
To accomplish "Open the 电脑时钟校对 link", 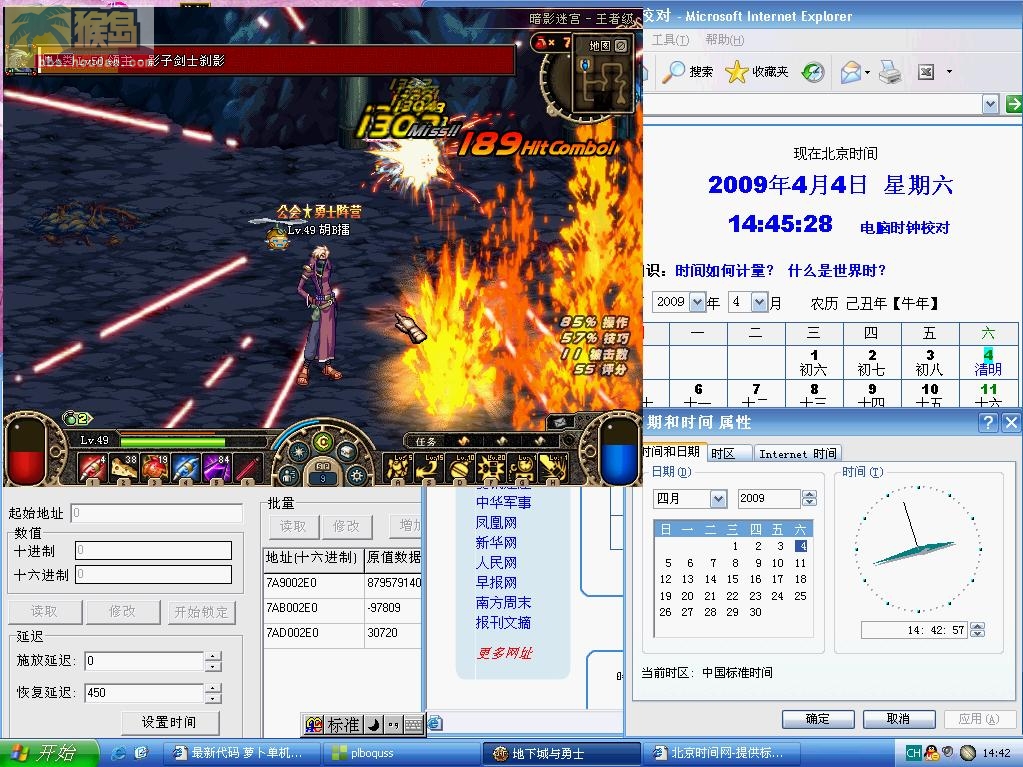I will click(904, 228).
